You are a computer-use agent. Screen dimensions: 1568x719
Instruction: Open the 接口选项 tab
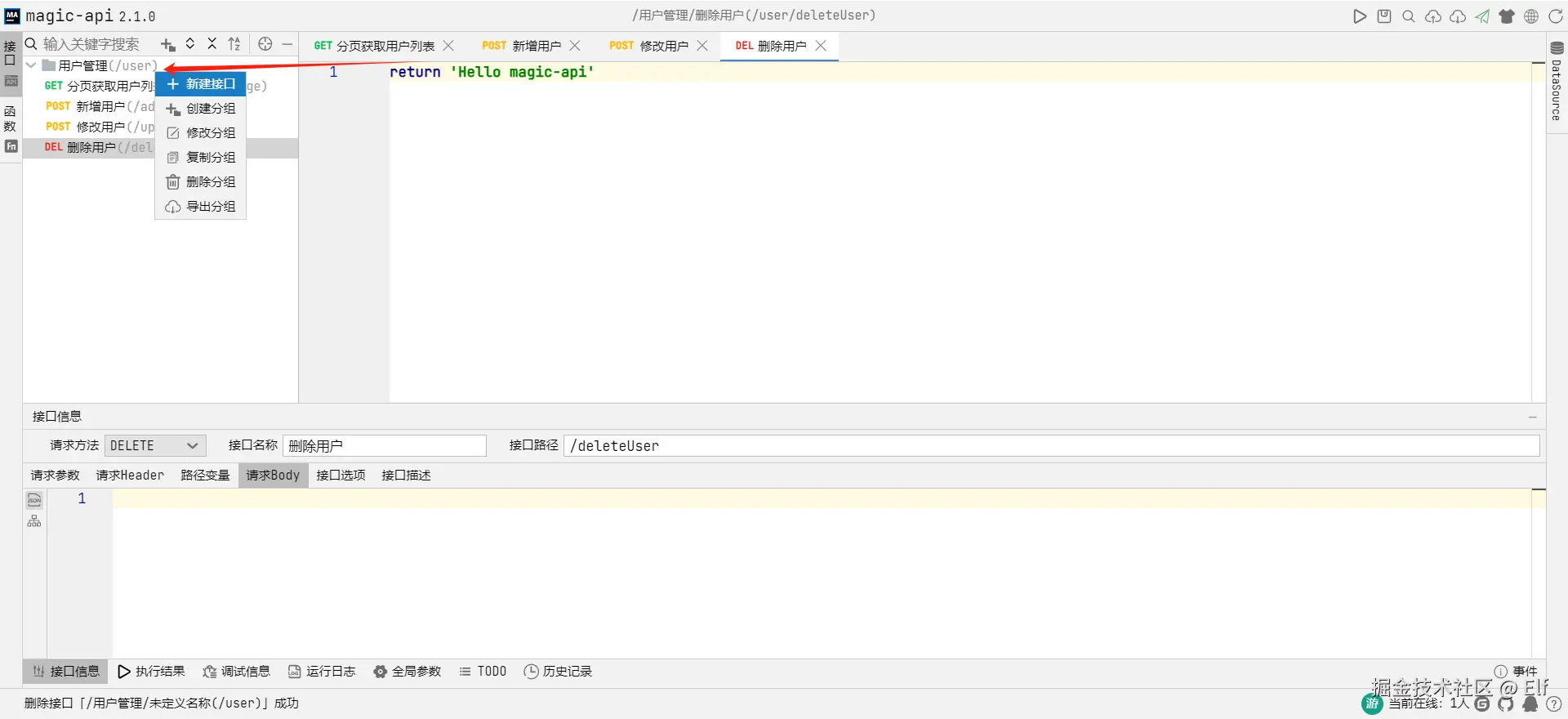[x=341, y=476]
